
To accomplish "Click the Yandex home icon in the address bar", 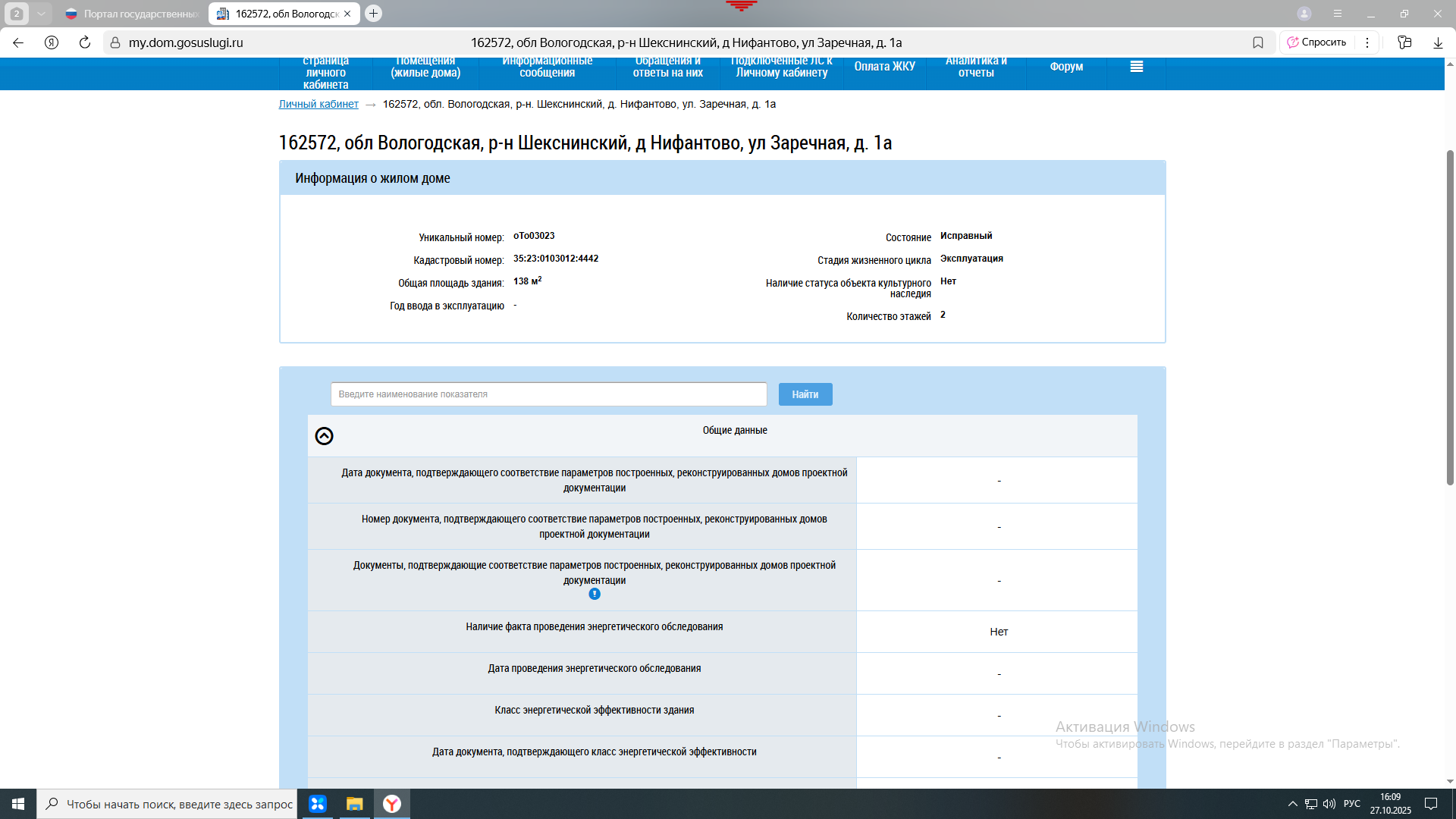I will [52, 42].
